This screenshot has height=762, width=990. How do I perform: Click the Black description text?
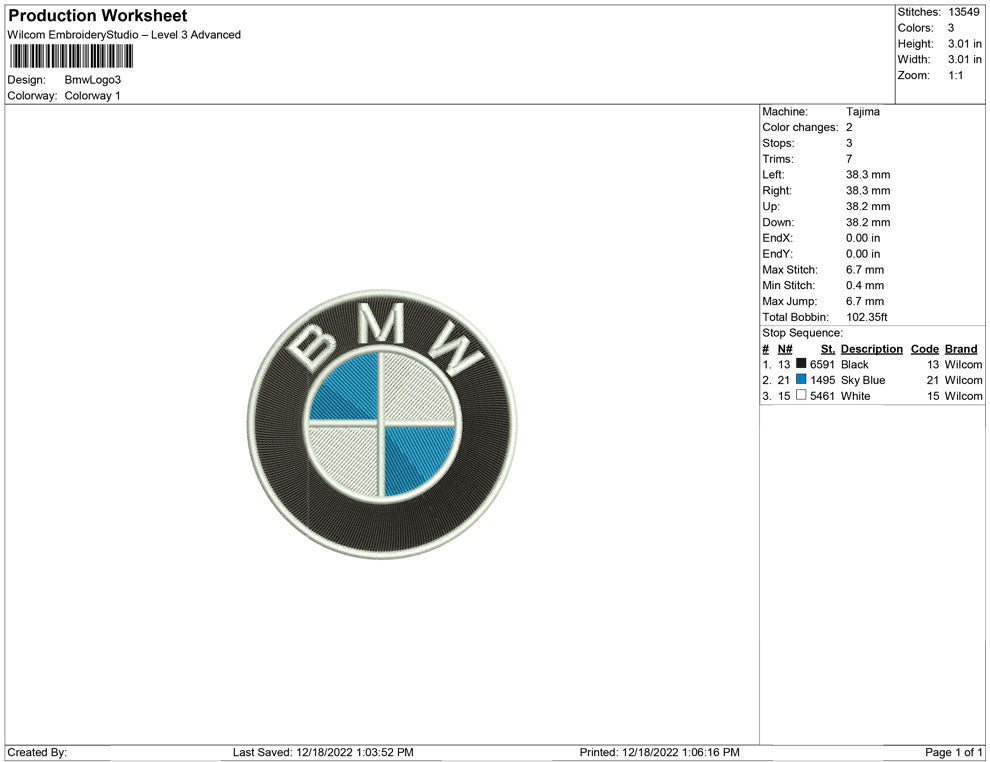(x=854, y=364)
